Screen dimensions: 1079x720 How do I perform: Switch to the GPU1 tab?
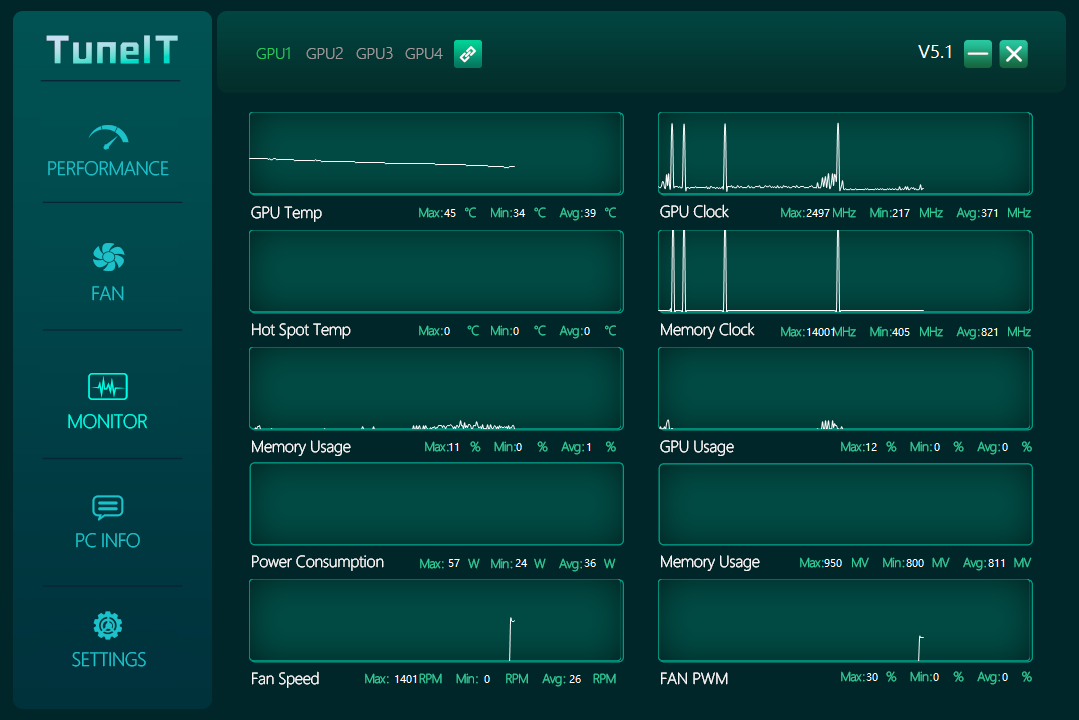click(x=273, y=54)
